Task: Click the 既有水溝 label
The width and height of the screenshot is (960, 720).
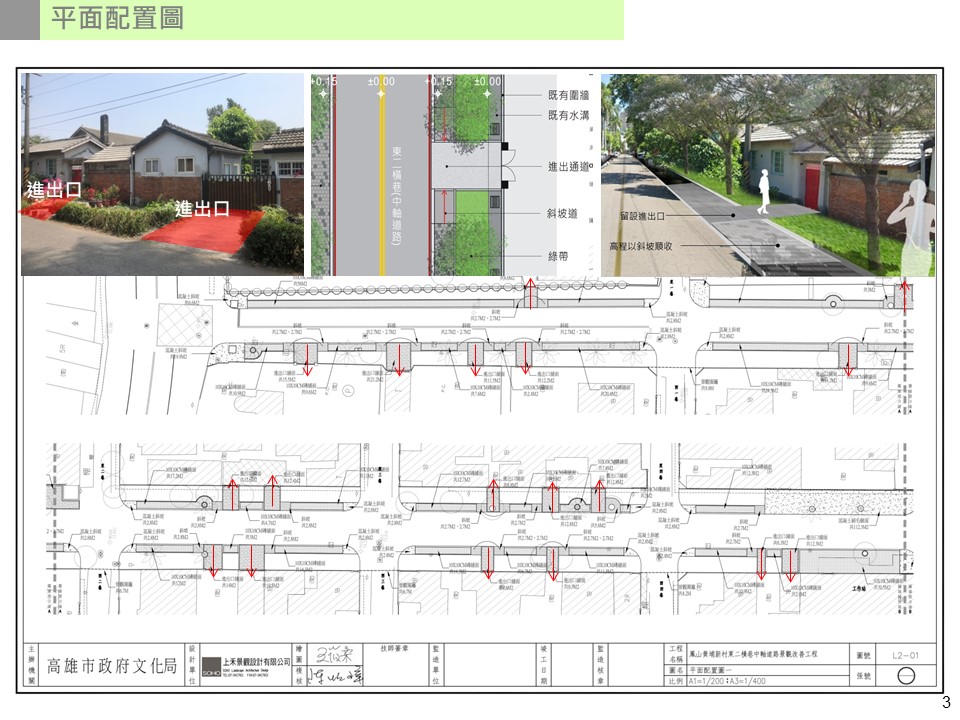Action: pos(567,115)
